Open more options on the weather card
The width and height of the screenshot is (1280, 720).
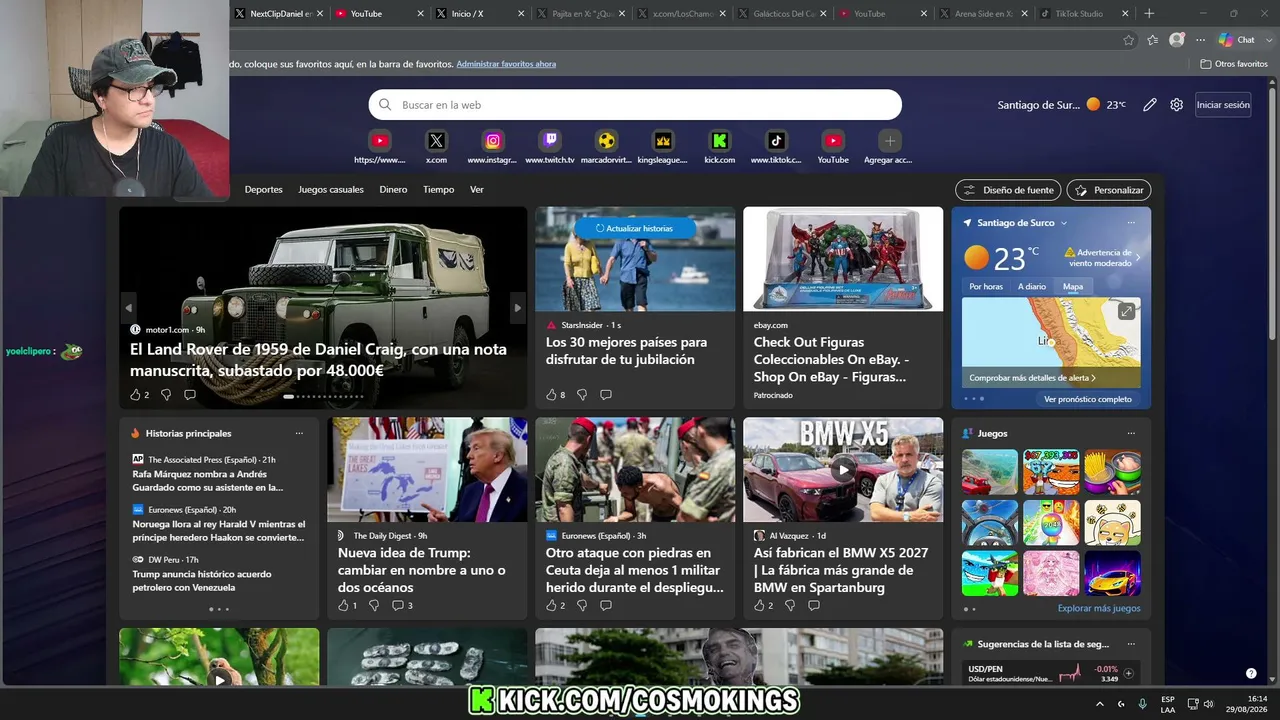(x=1131, y=223)
